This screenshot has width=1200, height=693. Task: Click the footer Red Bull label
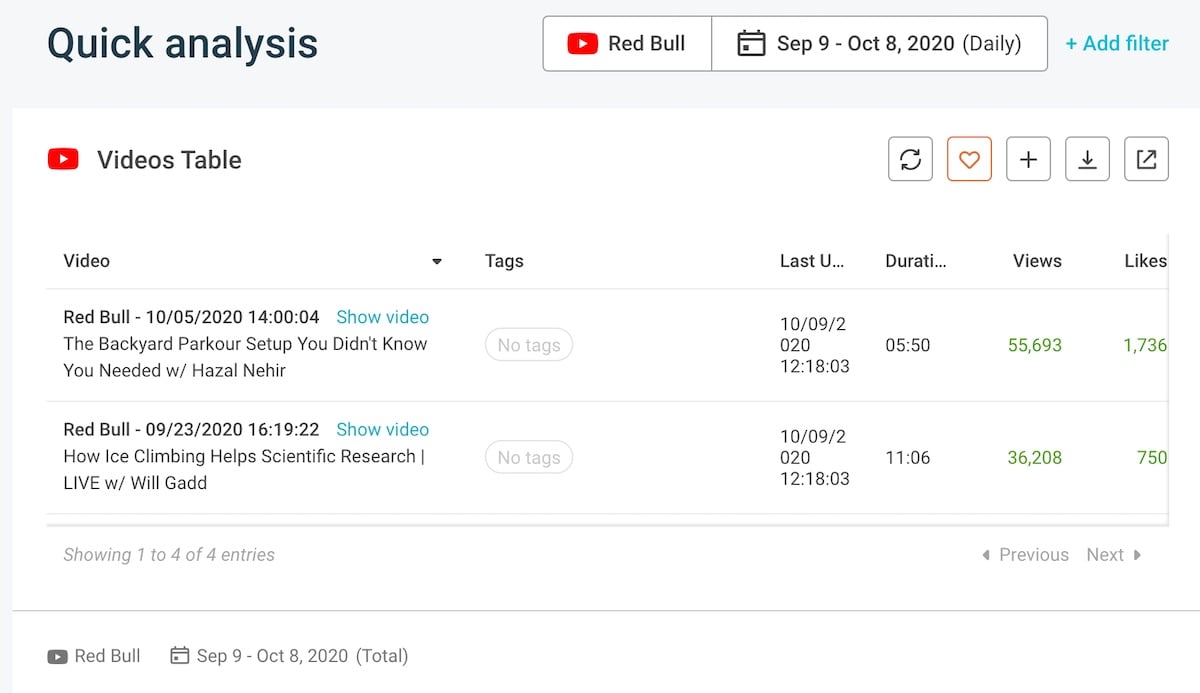point(107,656)
